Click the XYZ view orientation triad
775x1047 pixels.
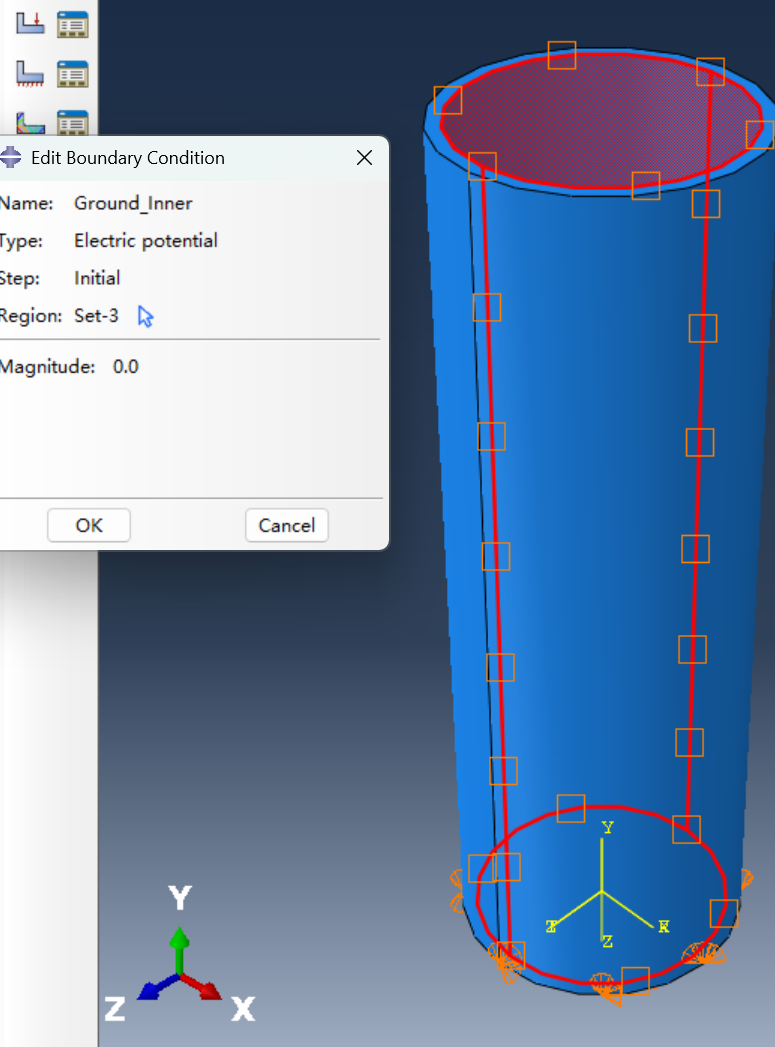(x=180, y=955)
